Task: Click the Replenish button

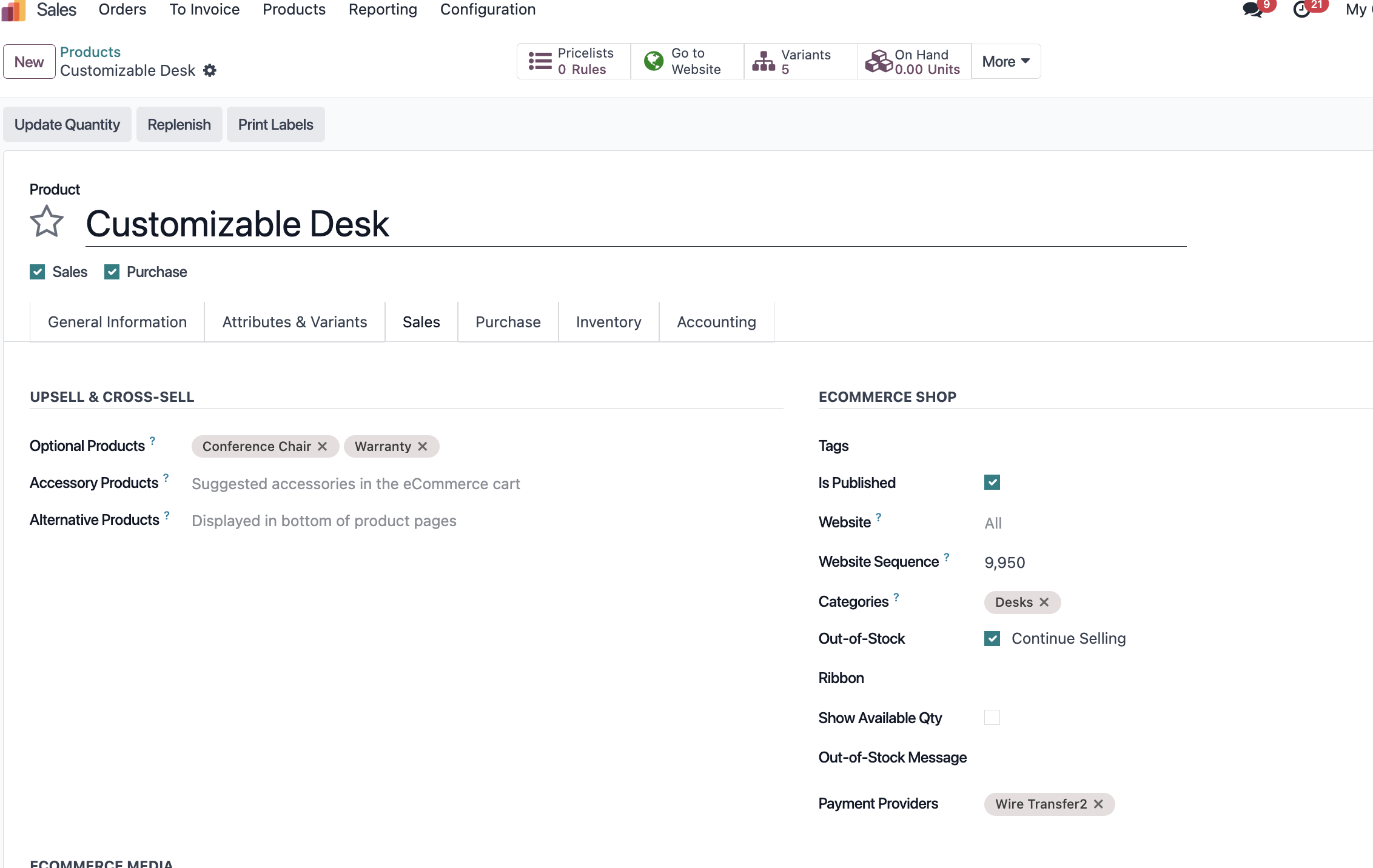Action: [x=180, y=124]
